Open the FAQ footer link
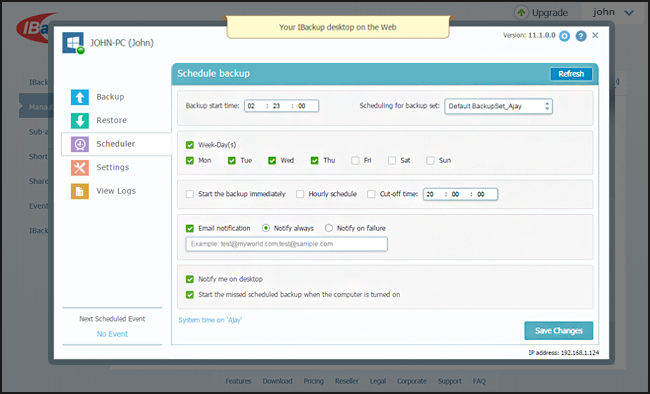This screenshot has height=394, width=650. coord(479,381)
